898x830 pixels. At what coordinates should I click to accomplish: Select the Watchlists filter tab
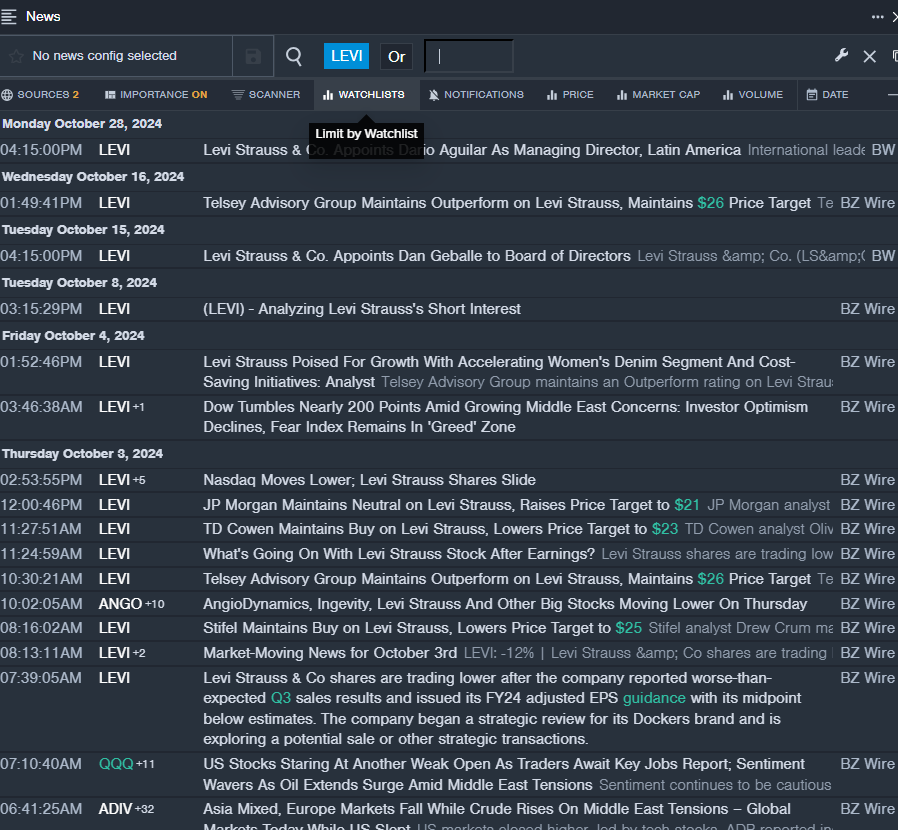point(364,95)
